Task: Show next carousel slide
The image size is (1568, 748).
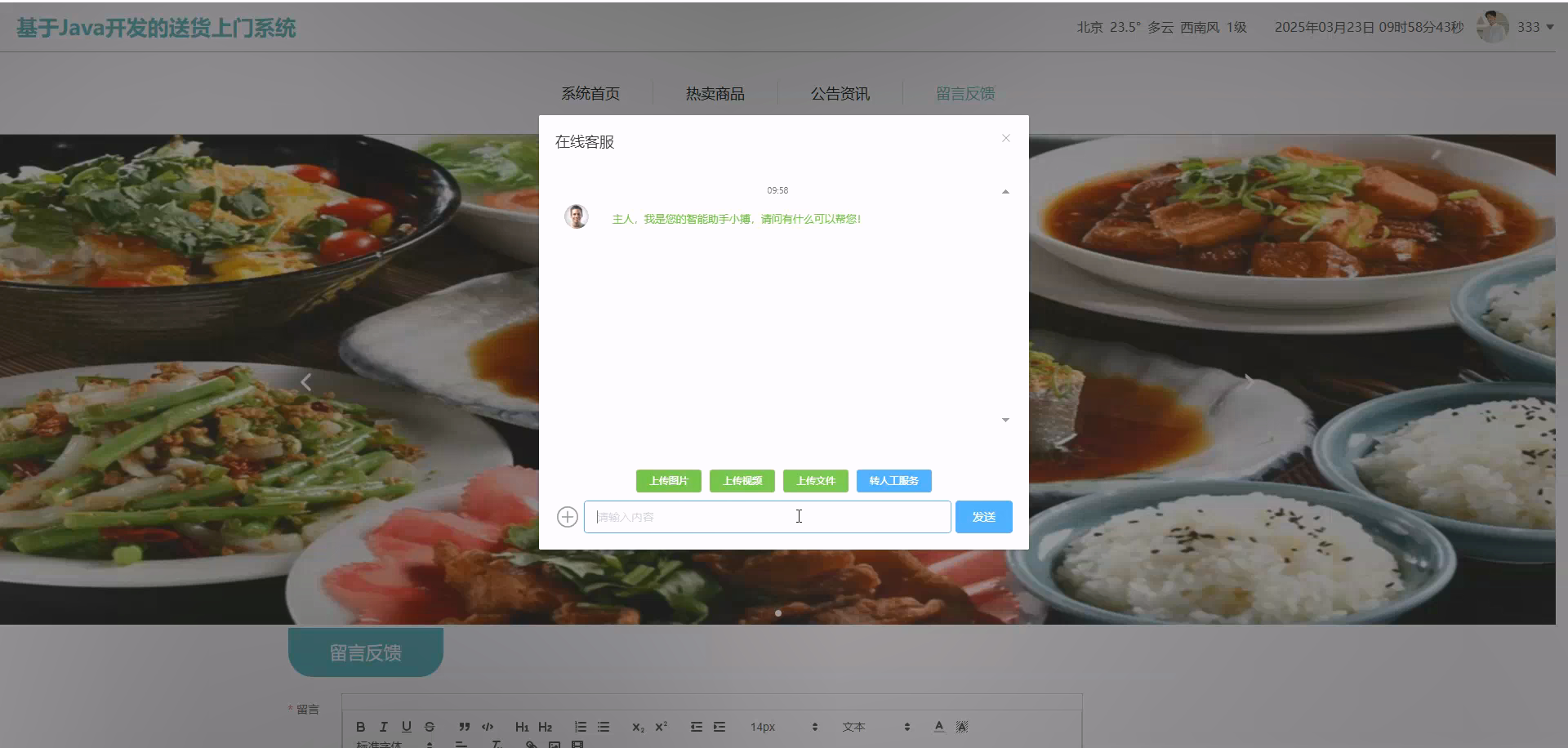Action: click(1249, 381)
